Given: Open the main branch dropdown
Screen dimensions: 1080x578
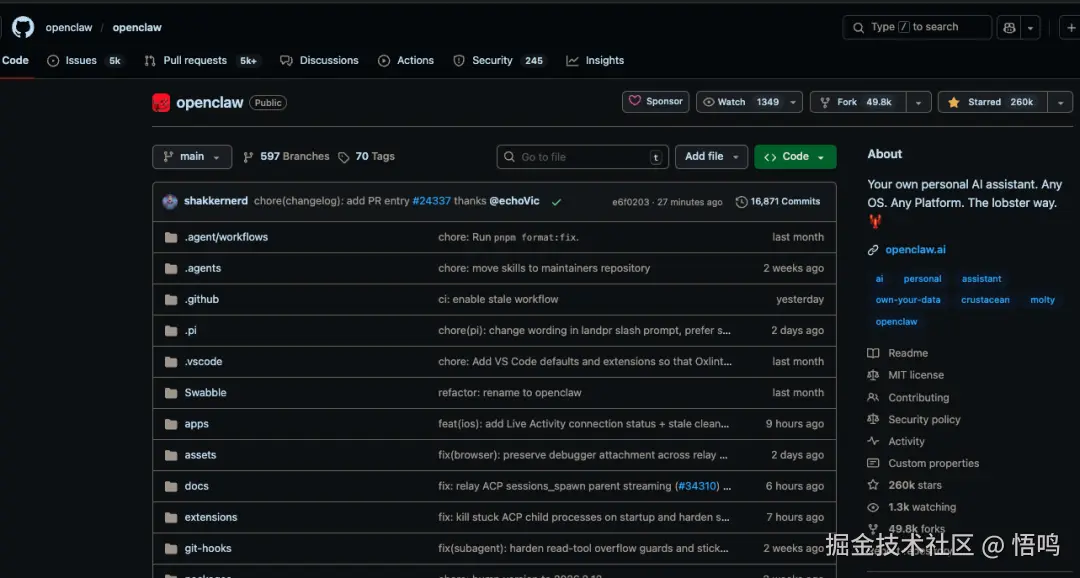Looking at the screenshot, I should click(x=192, y=157).
